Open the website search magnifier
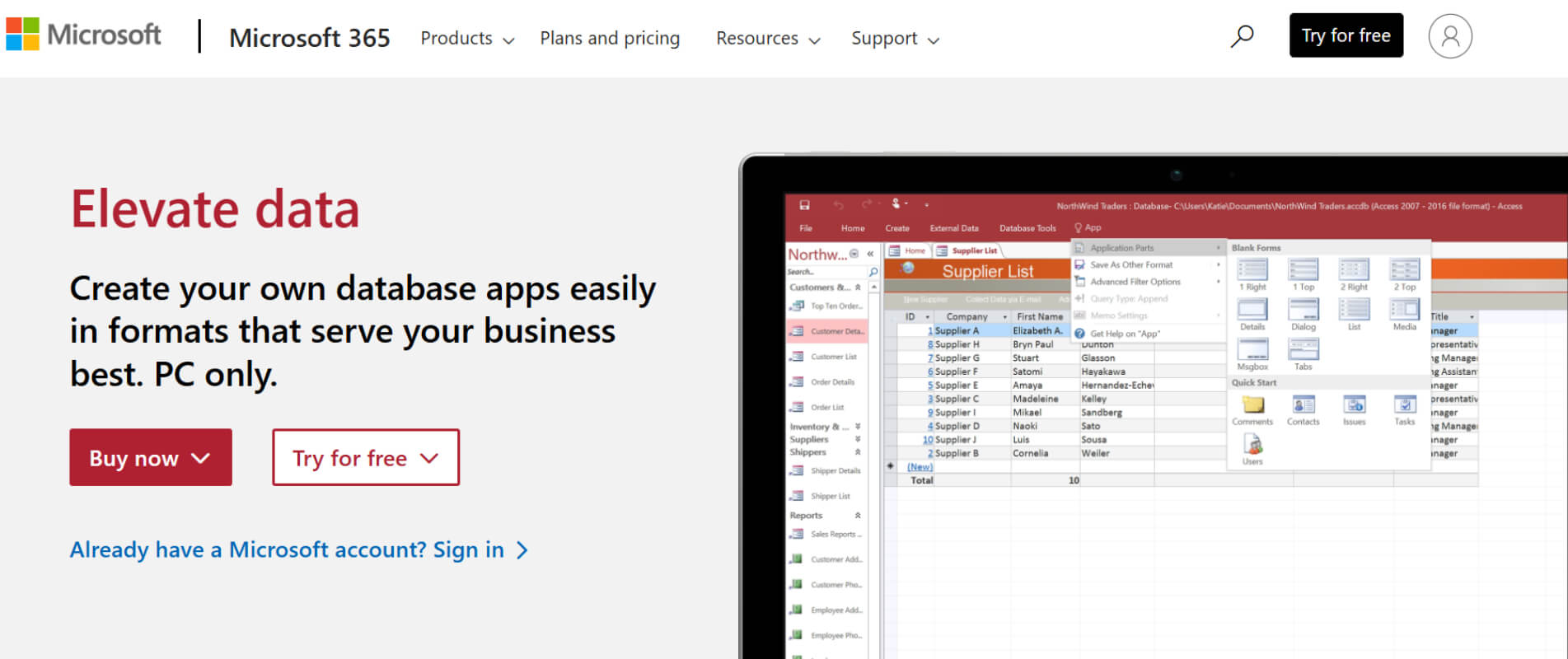1568x659 pixels. 1242,36
